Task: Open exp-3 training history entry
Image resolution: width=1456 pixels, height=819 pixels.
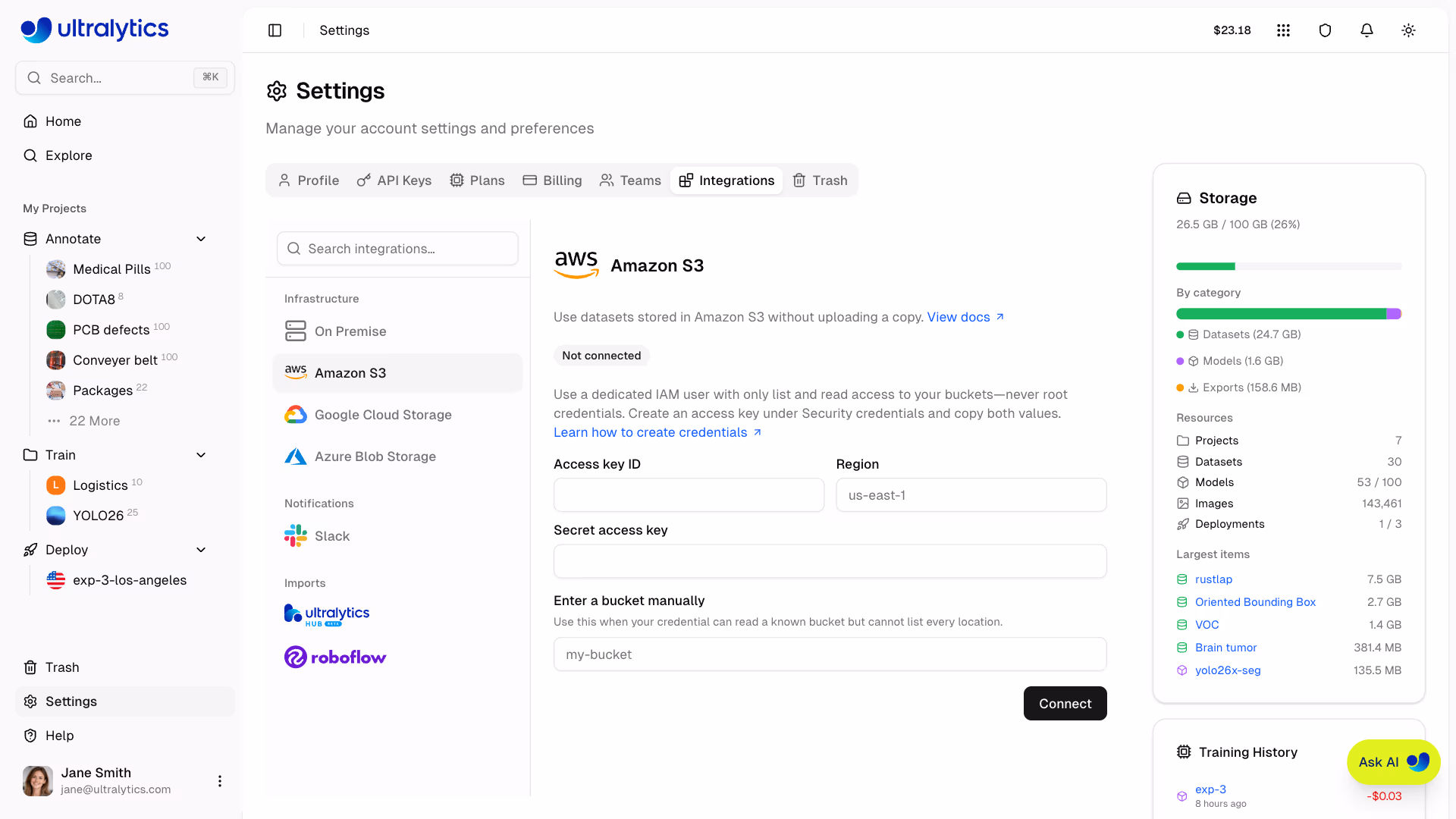Action: (1210, 789)
